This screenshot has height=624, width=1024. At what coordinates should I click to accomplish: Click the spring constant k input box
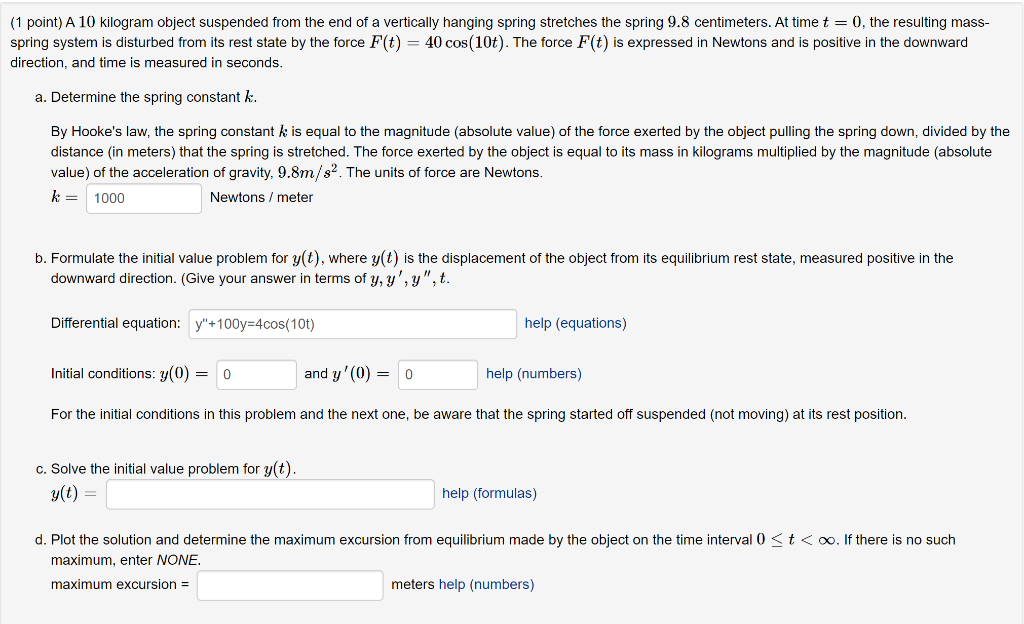point(143,199)
